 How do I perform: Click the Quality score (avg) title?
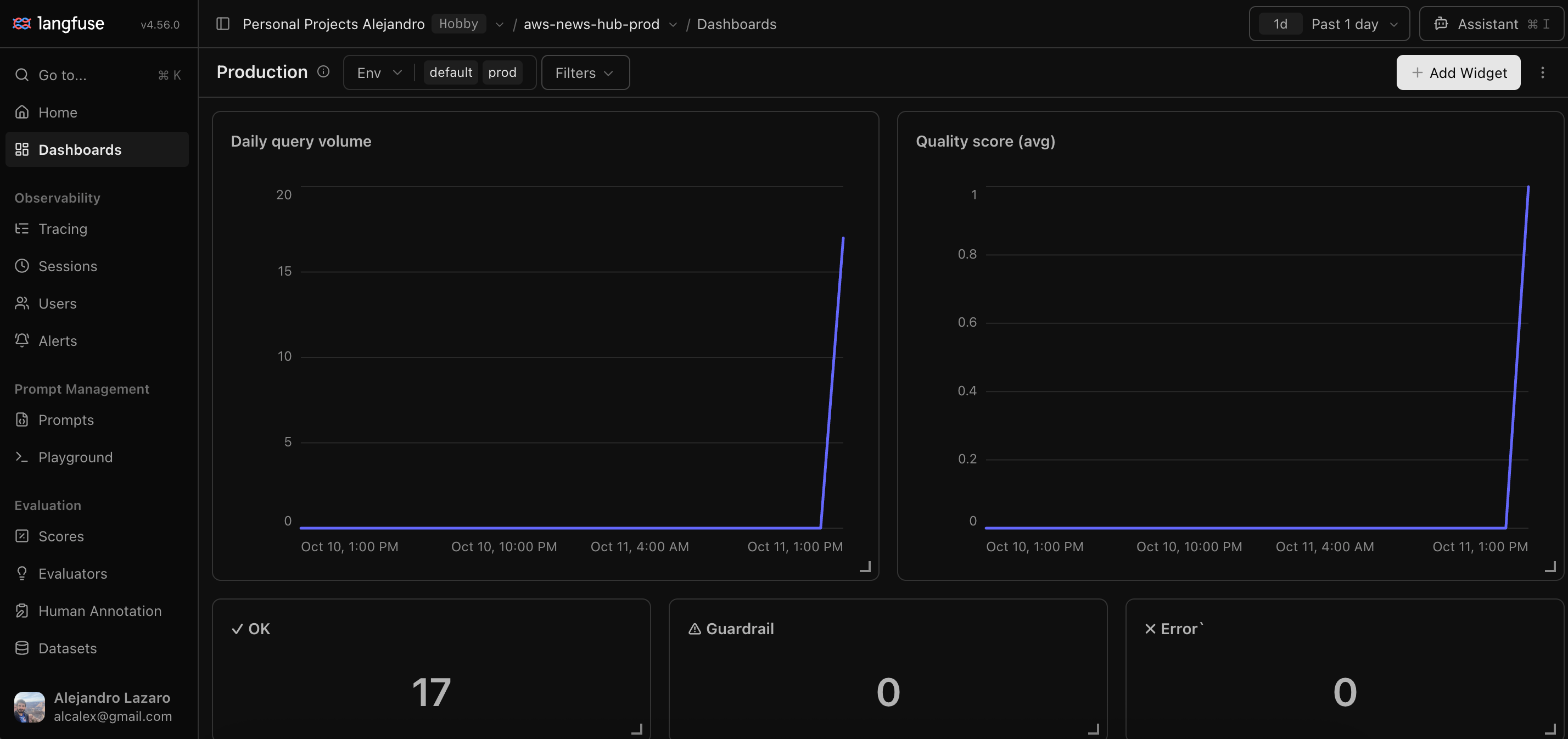tap(986, 141)
